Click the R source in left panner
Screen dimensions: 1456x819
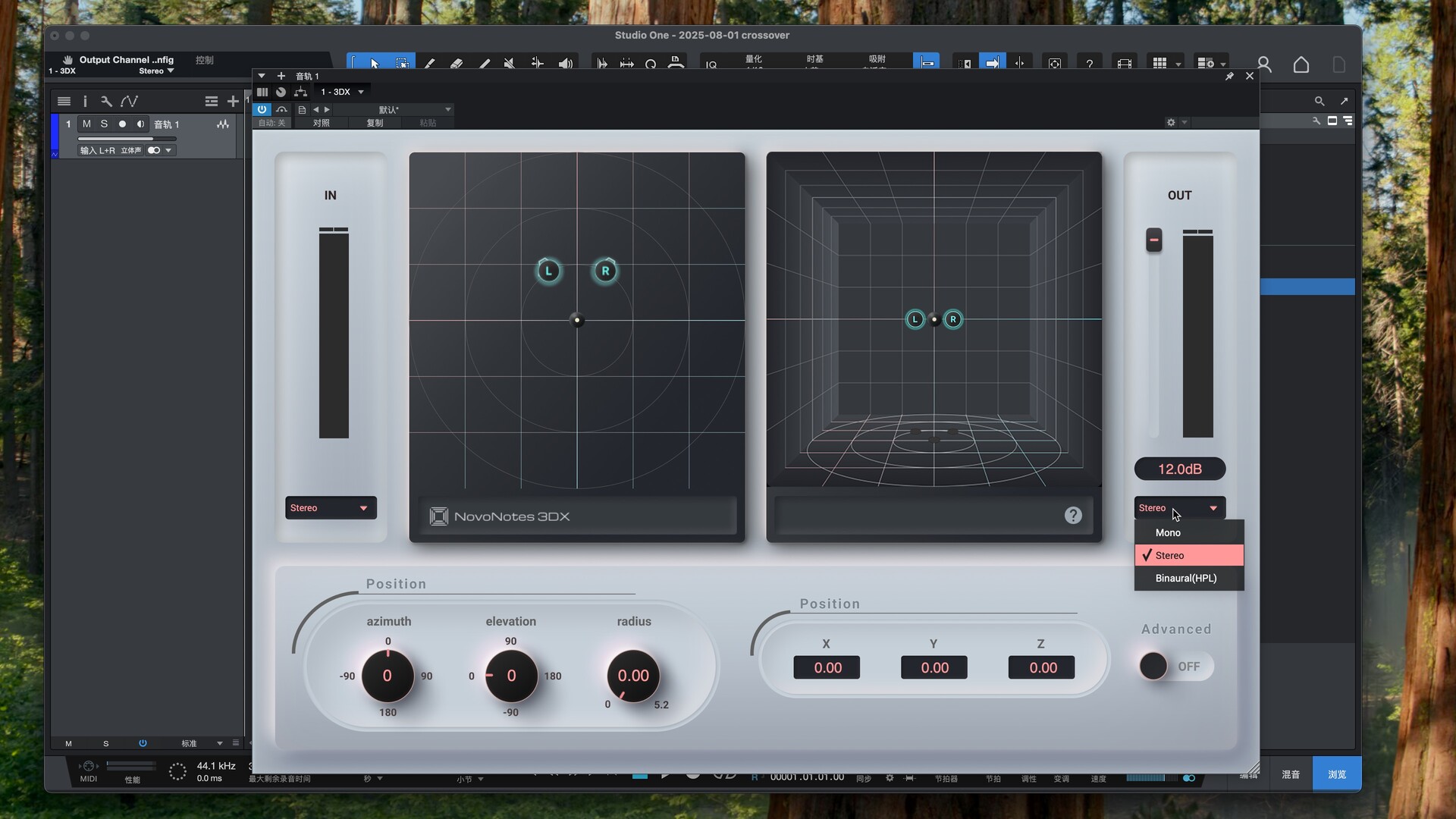(x=605, y=271)
